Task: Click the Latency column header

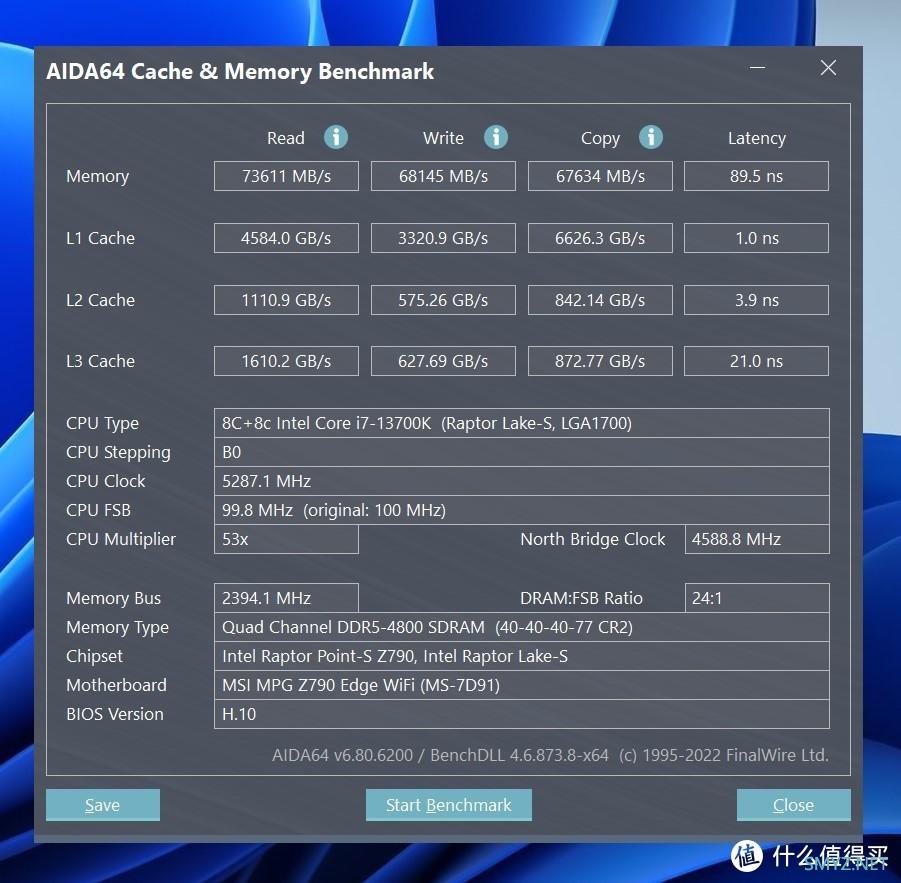Action: [x=756, y=138]
